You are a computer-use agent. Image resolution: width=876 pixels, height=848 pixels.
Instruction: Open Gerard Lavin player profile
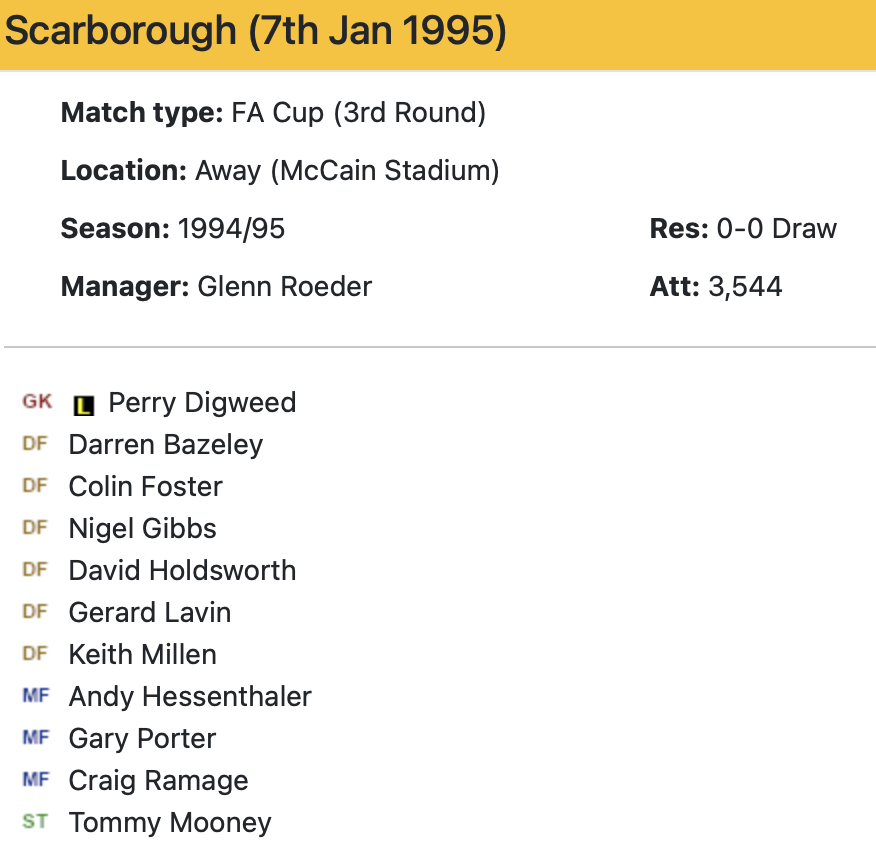[x=149, y=613]
